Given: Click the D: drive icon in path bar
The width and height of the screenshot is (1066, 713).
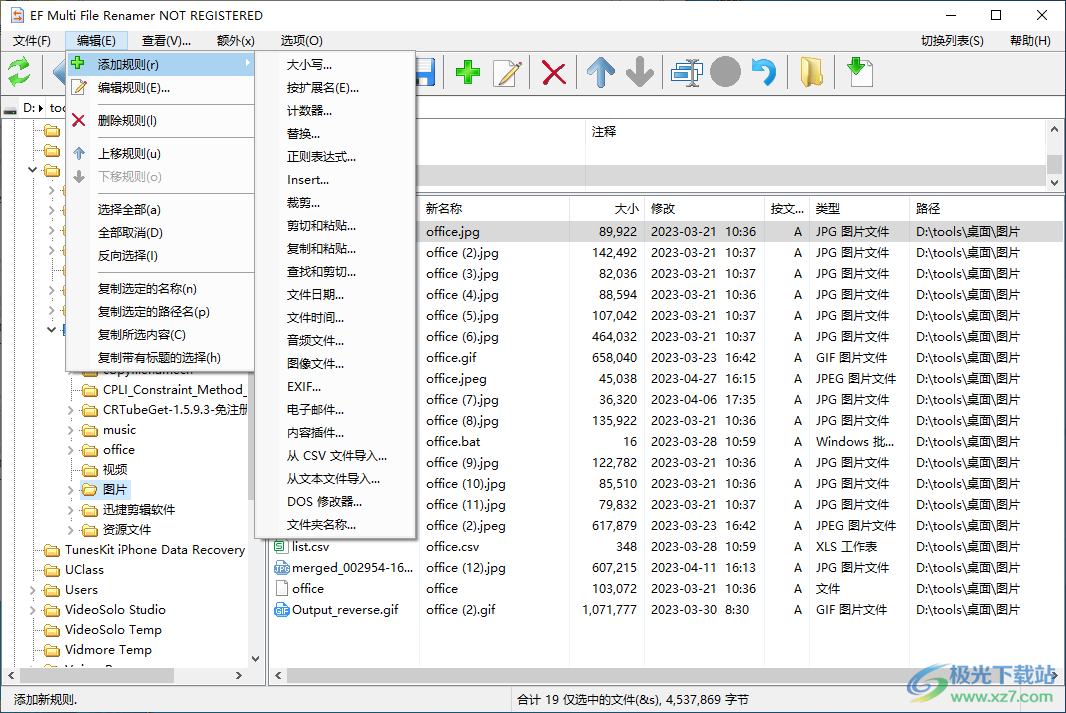Looking at the screenshot, I should point(10,109).
